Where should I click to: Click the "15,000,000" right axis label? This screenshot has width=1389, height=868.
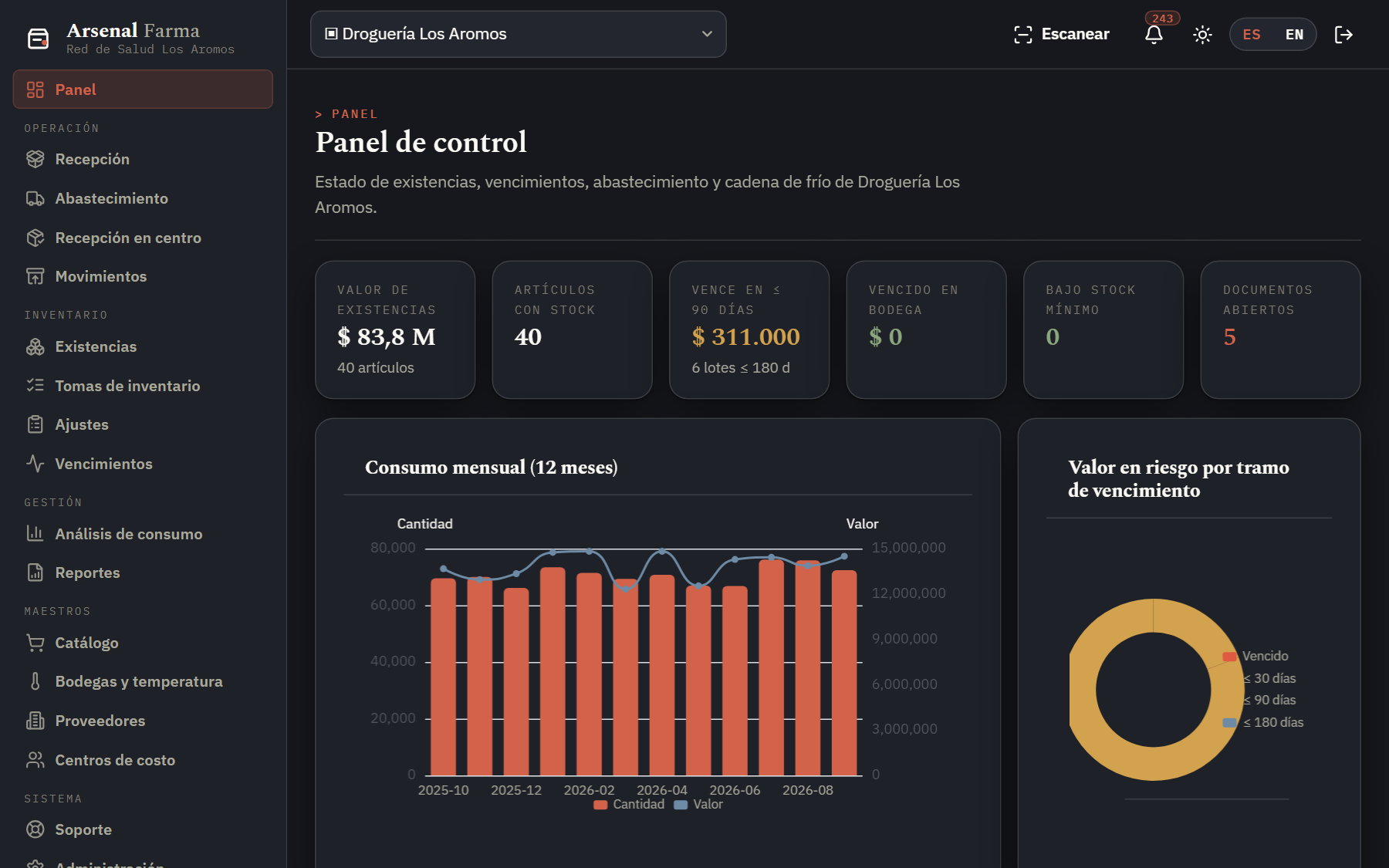click(x=908, y=548)
